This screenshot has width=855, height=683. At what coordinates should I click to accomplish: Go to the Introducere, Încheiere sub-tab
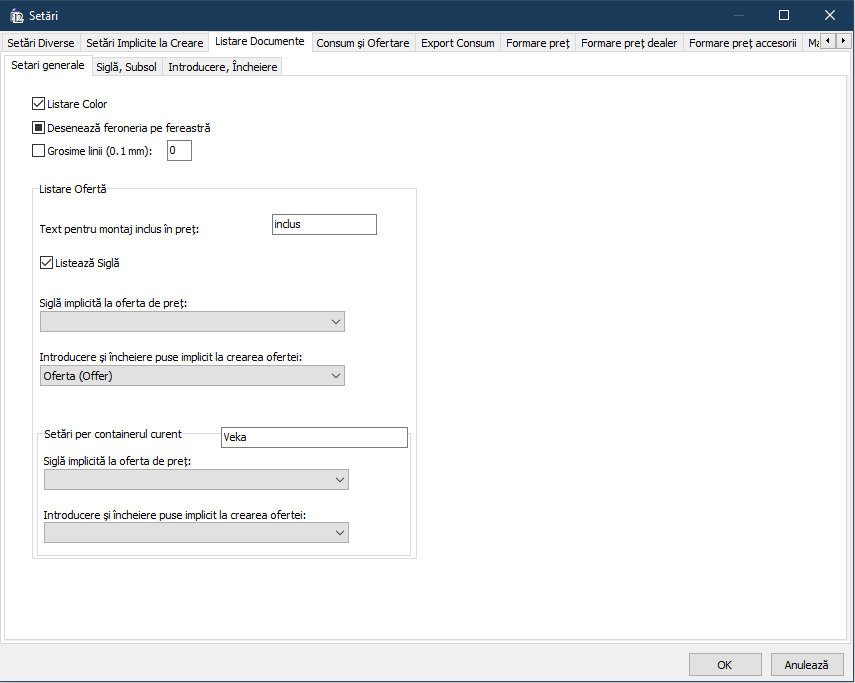click(x=222, y=67)
